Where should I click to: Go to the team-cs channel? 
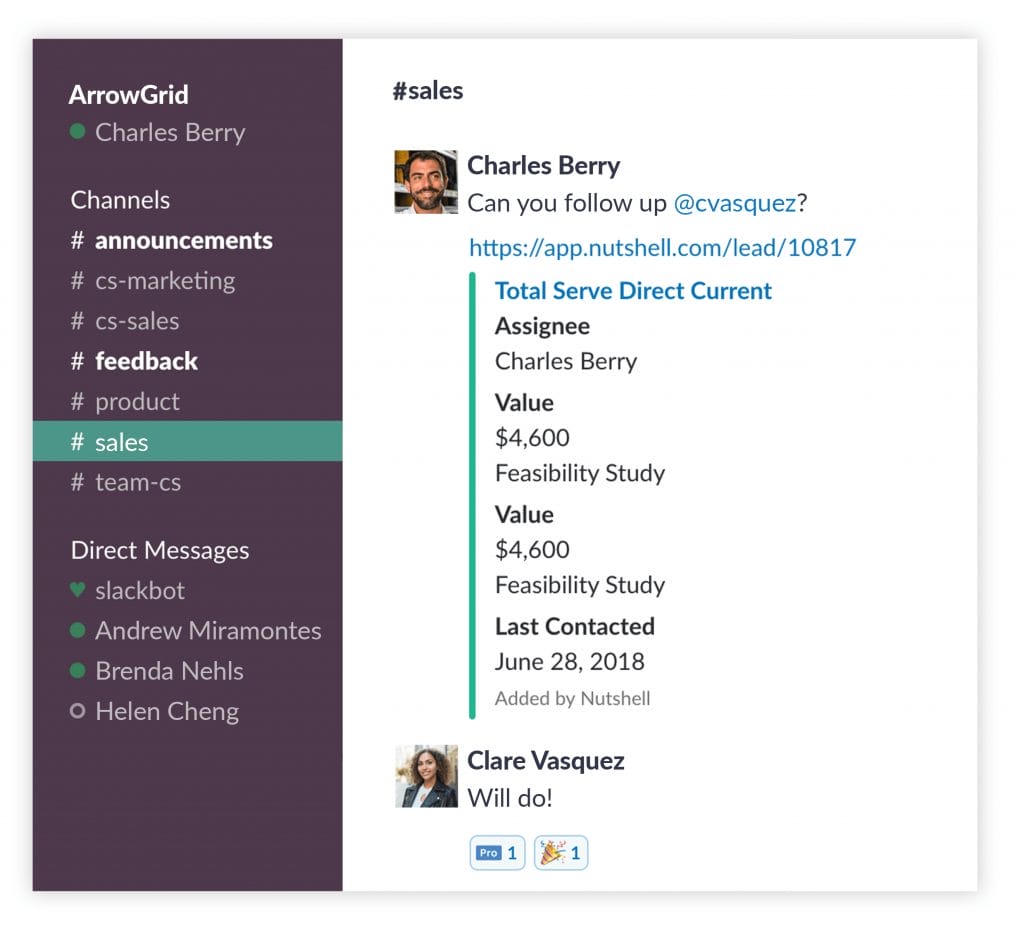[x=138, y=482]
